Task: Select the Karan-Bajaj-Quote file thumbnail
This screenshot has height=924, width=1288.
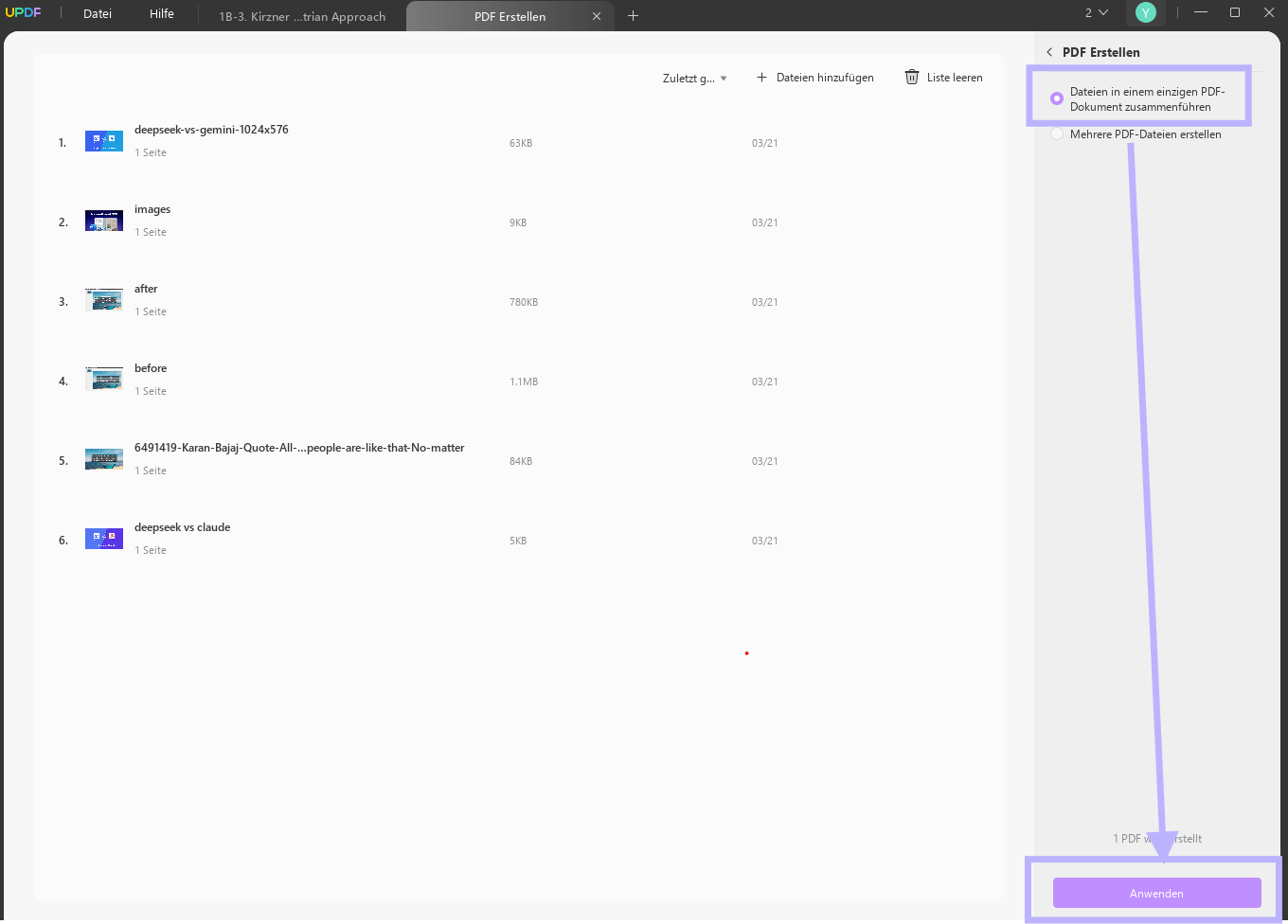Action: (104, 459)
